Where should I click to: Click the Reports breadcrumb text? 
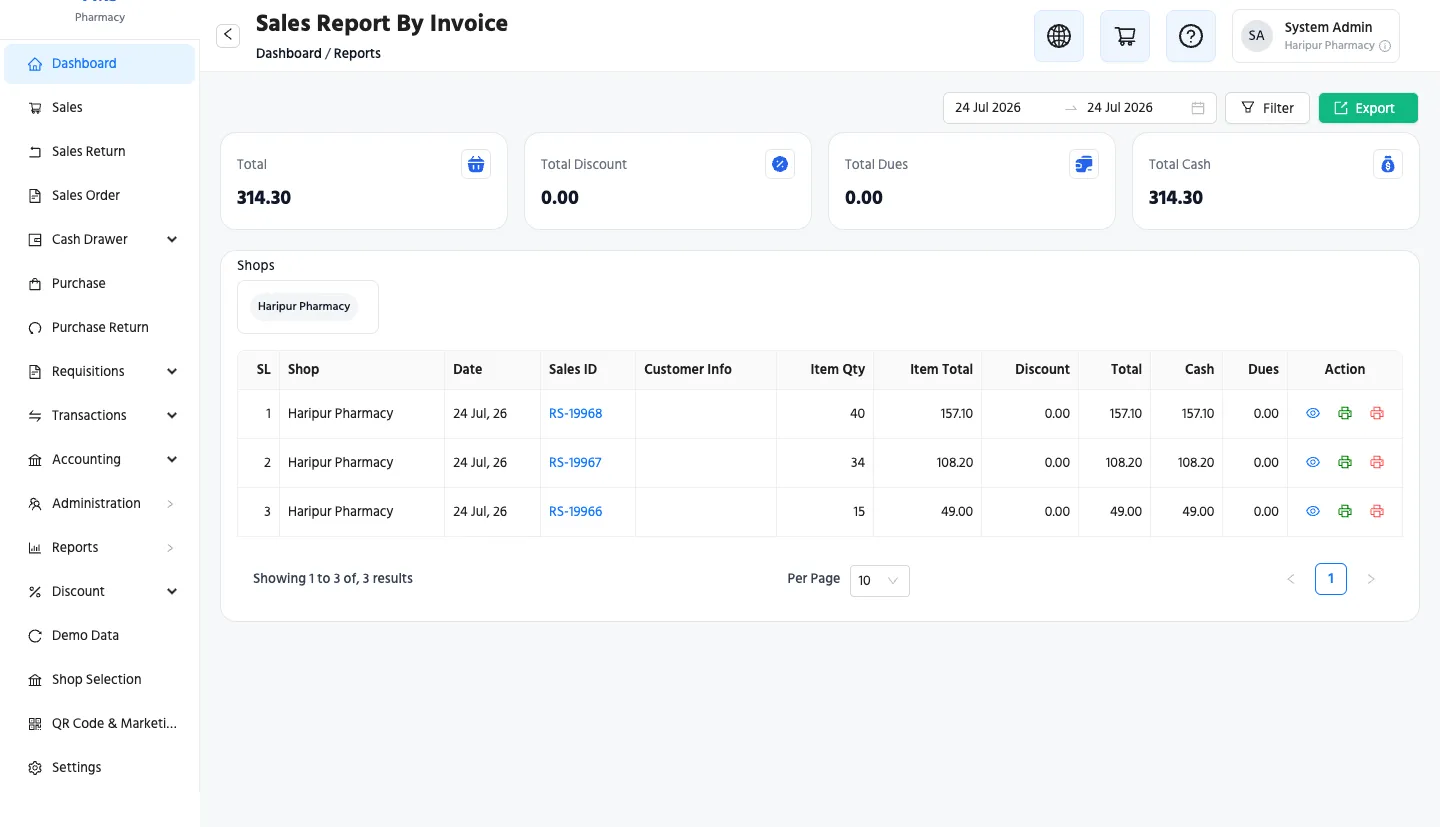[x=357, y=53]
